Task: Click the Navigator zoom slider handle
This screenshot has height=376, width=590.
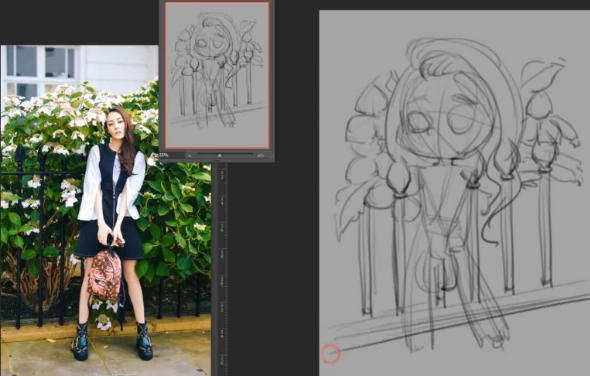Action: point(220,155)
